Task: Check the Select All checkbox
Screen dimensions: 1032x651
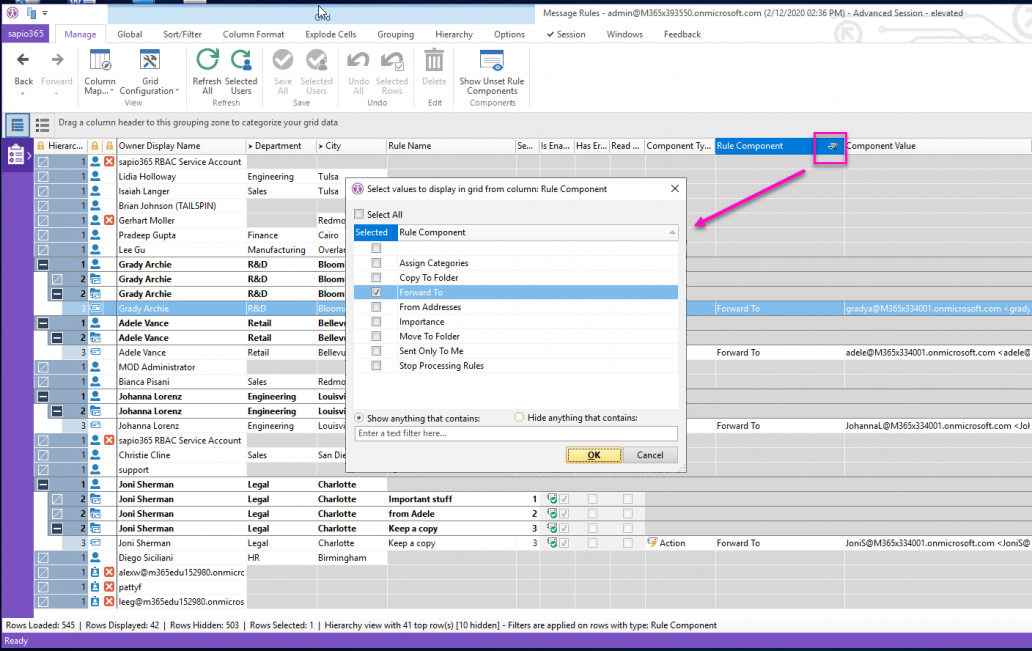Action: [x=359, y=214]
